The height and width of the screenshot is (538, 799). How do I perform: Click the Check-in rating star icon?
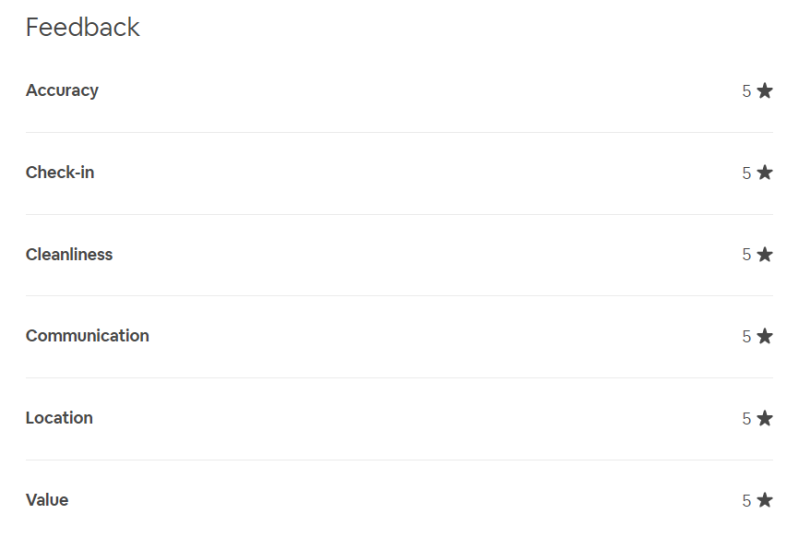pyautogui.click(x=765, y=173)
